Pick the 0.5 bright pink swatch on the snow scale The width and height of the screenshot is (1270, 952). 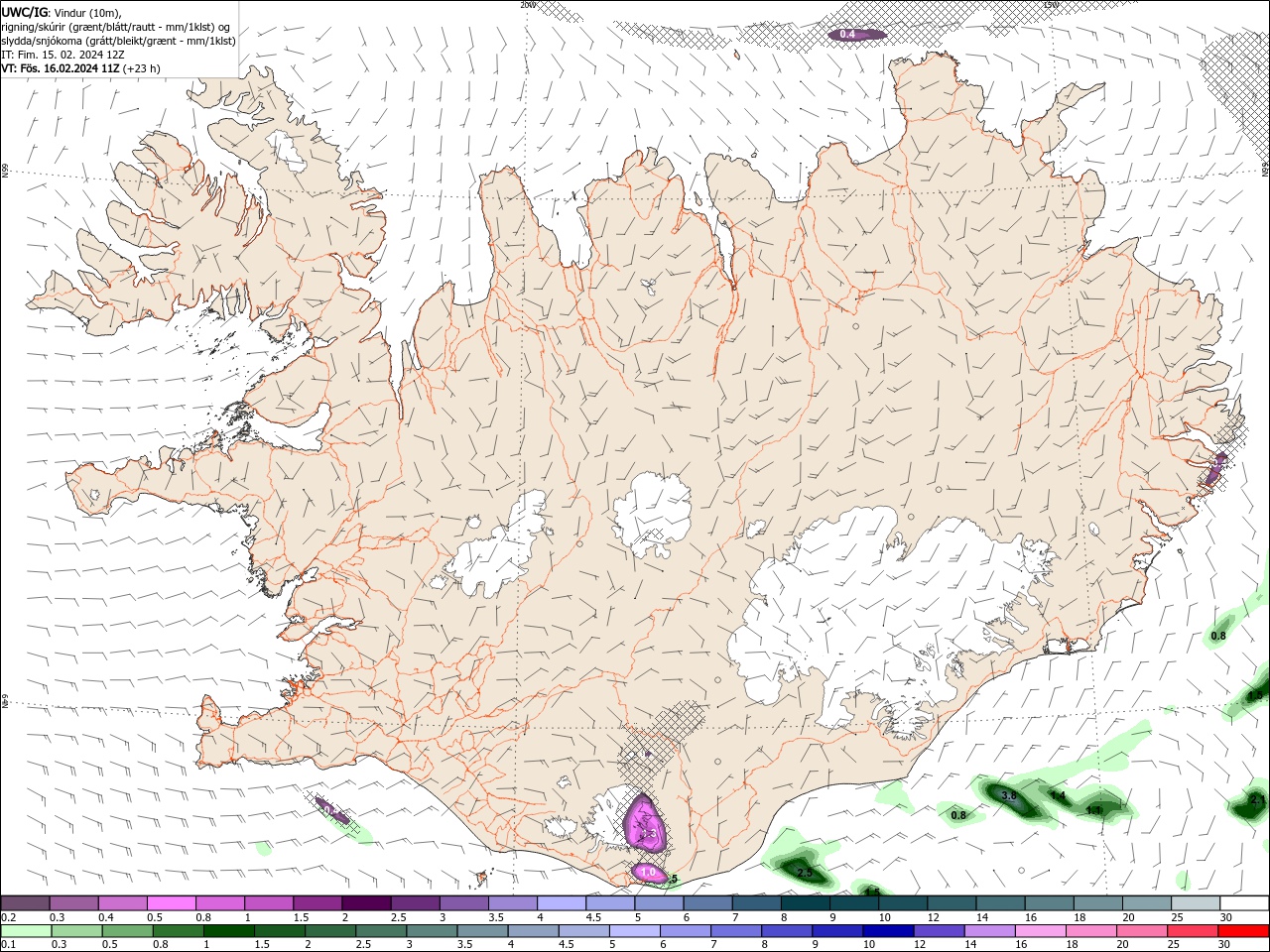point(171,903)
